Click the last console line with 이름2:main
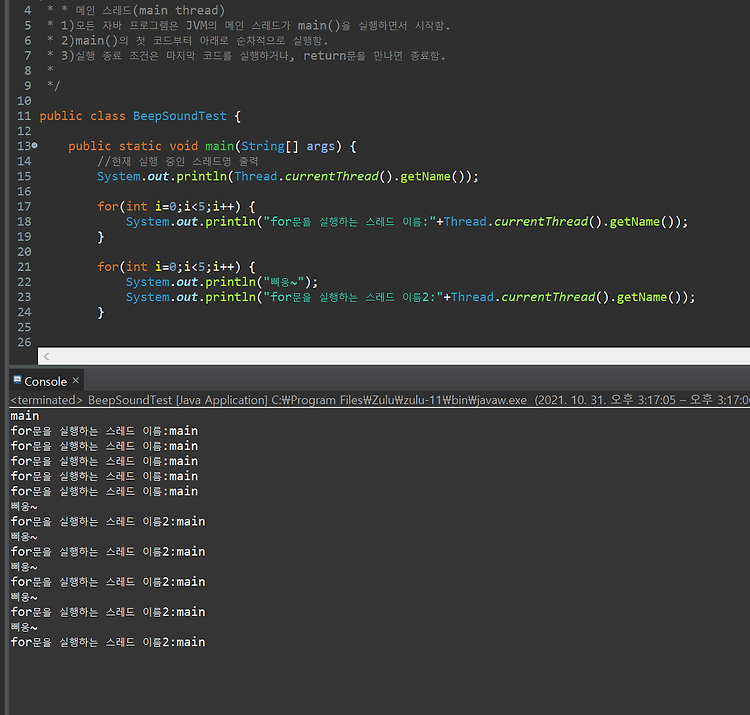Viewport: 750px width, 715px height. pos(108,642)
